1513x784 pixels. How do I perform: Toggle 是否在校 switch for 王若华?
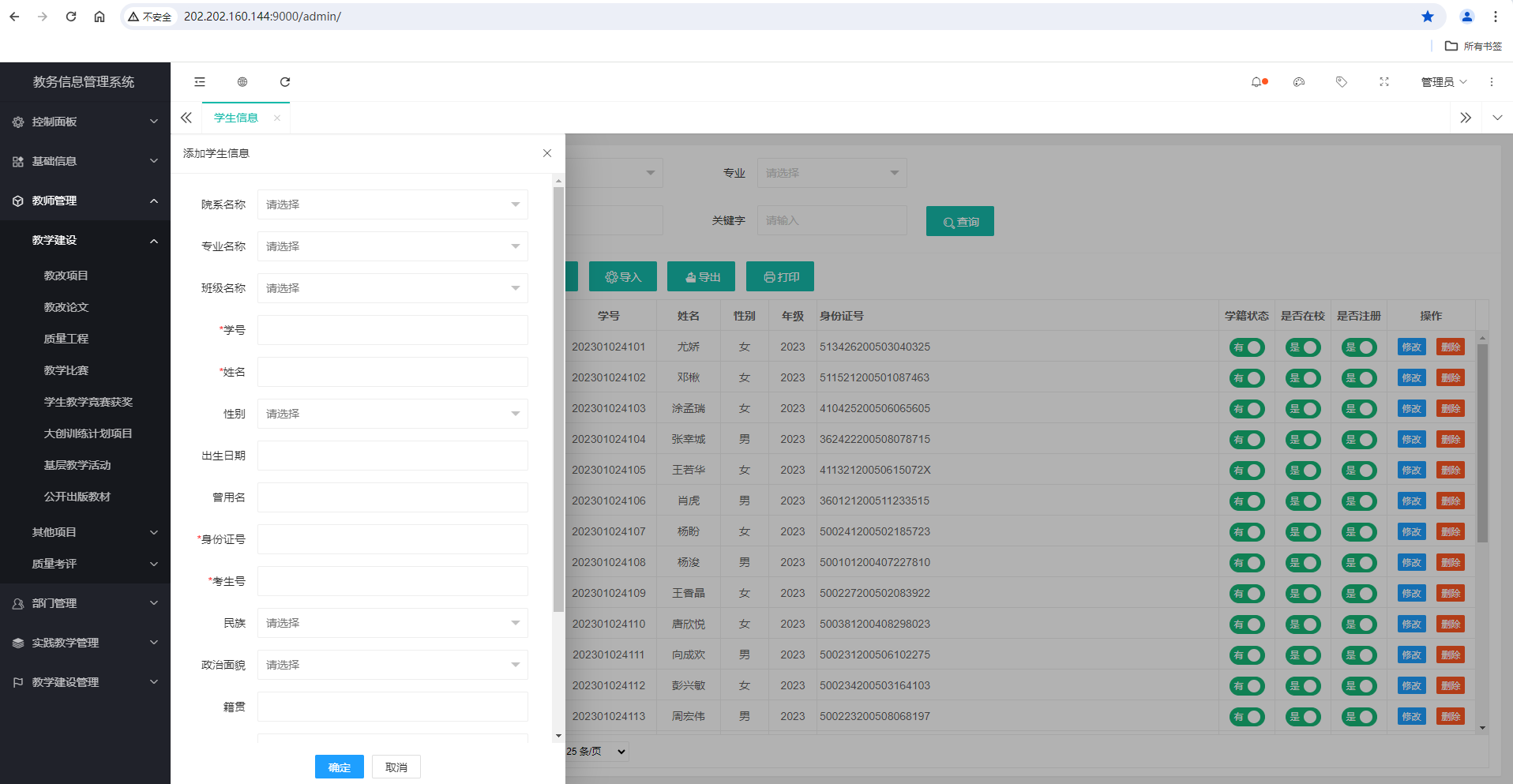[1303, 471]
